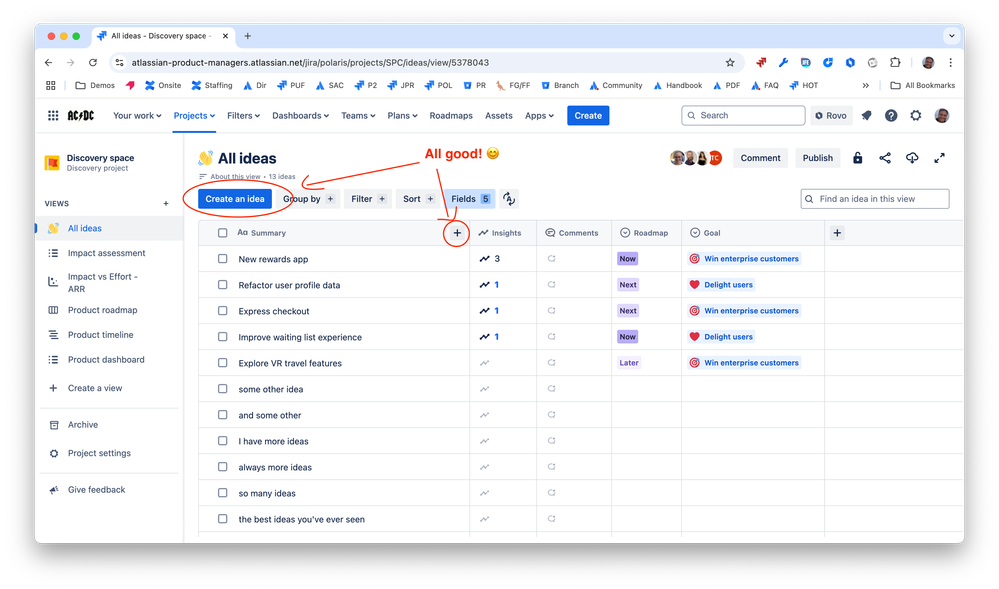The width and height of the screenshot is (999, 589).
Task: Enter fullscreen with the expand arrows icon
Action: 939,158
